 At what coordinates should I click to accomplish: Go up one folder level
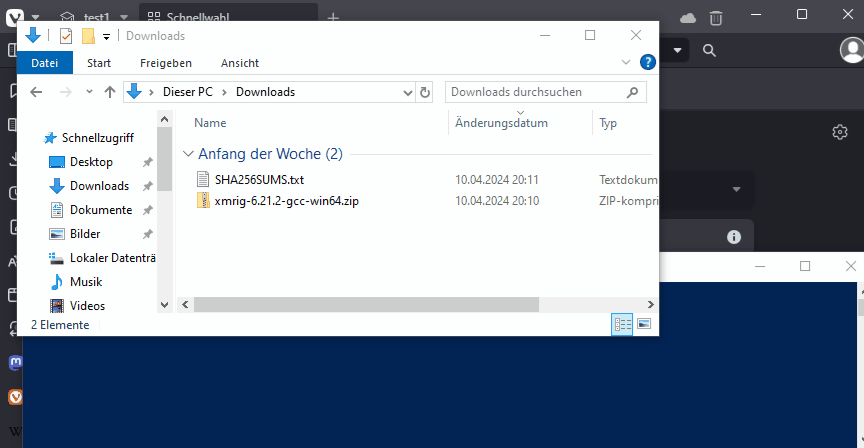coord(110,92)
